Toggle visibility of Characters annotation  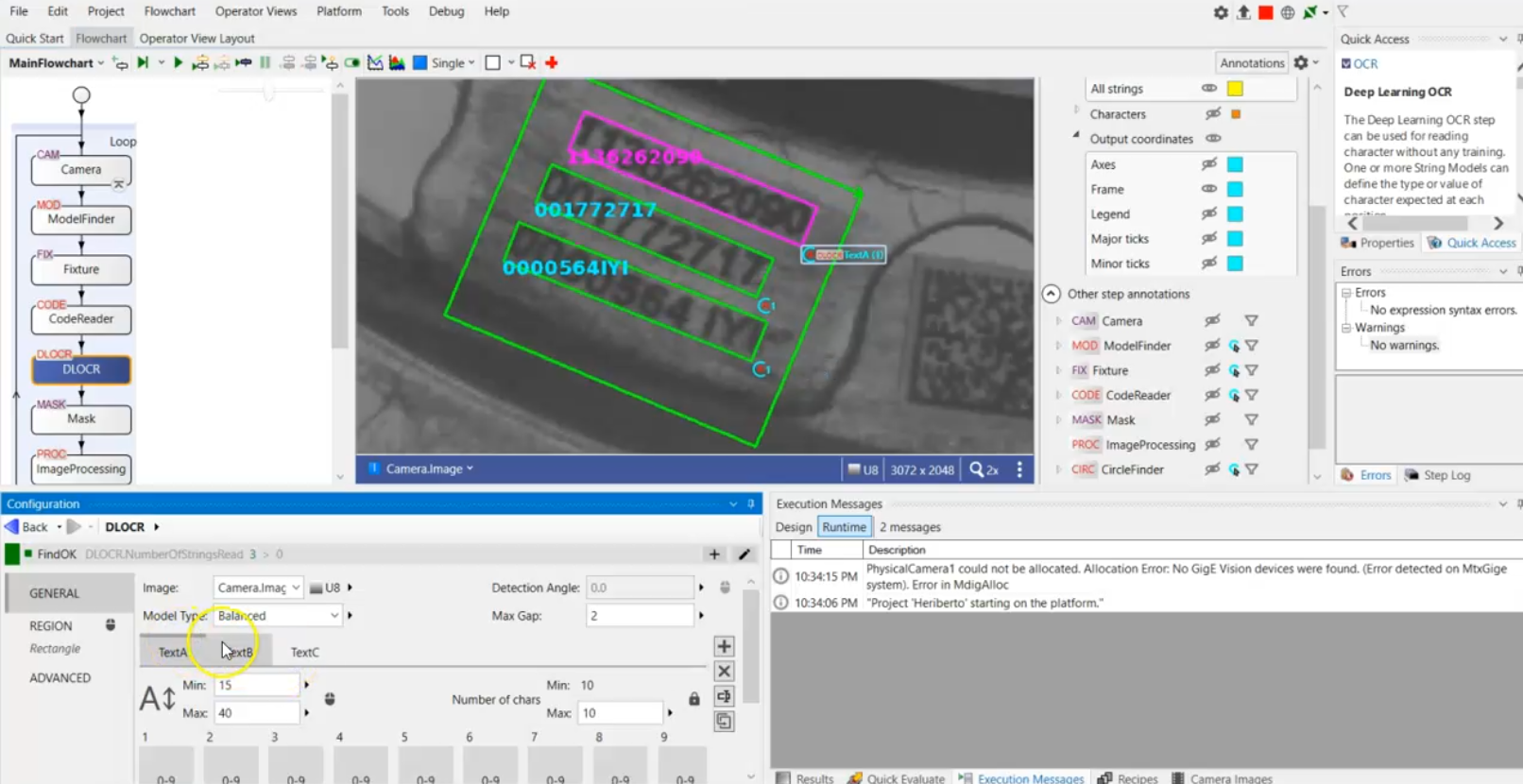[x=1213, y=113]
